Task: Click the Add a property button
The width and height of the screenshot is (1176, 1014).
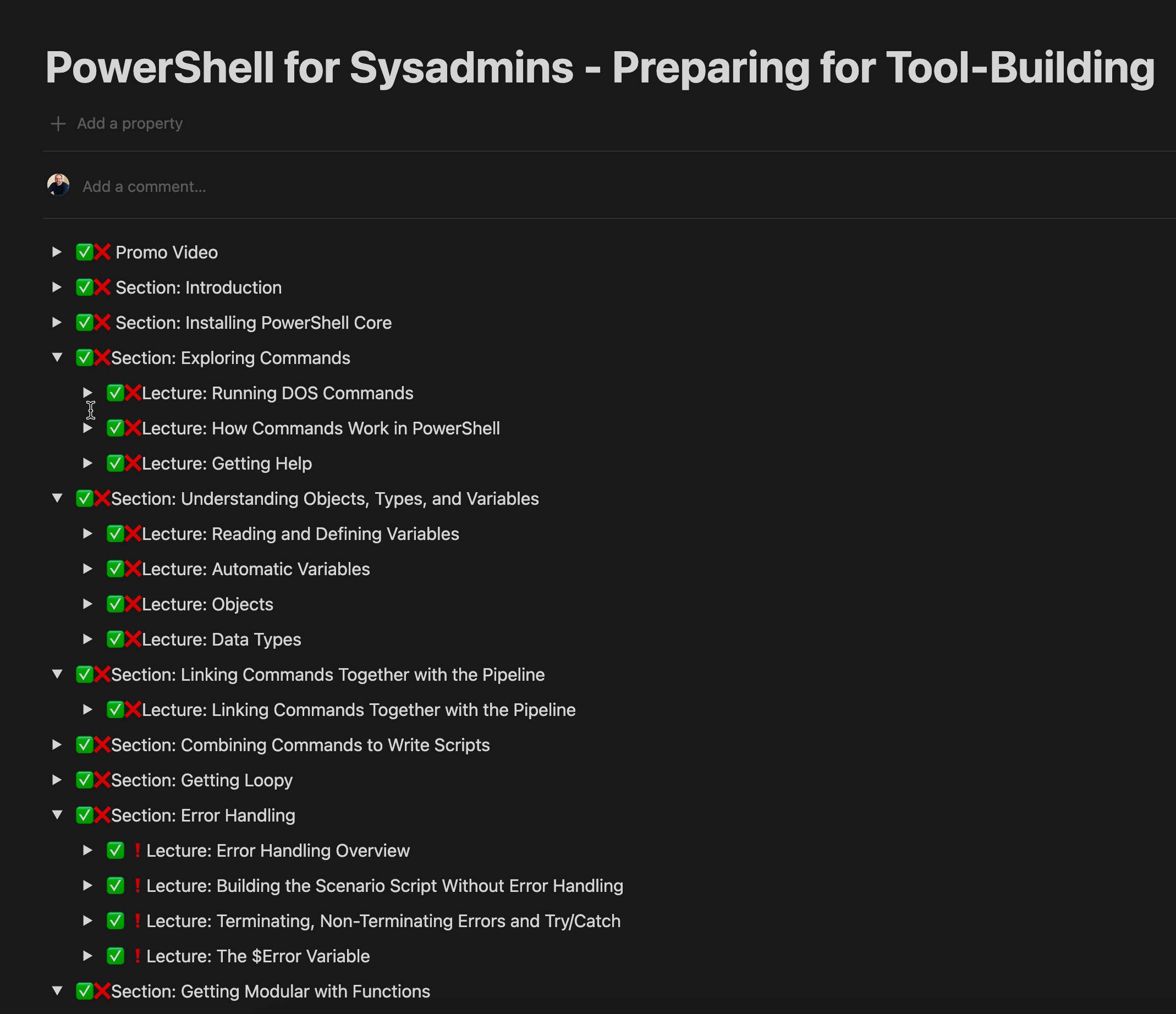Action: click(129, 124)
